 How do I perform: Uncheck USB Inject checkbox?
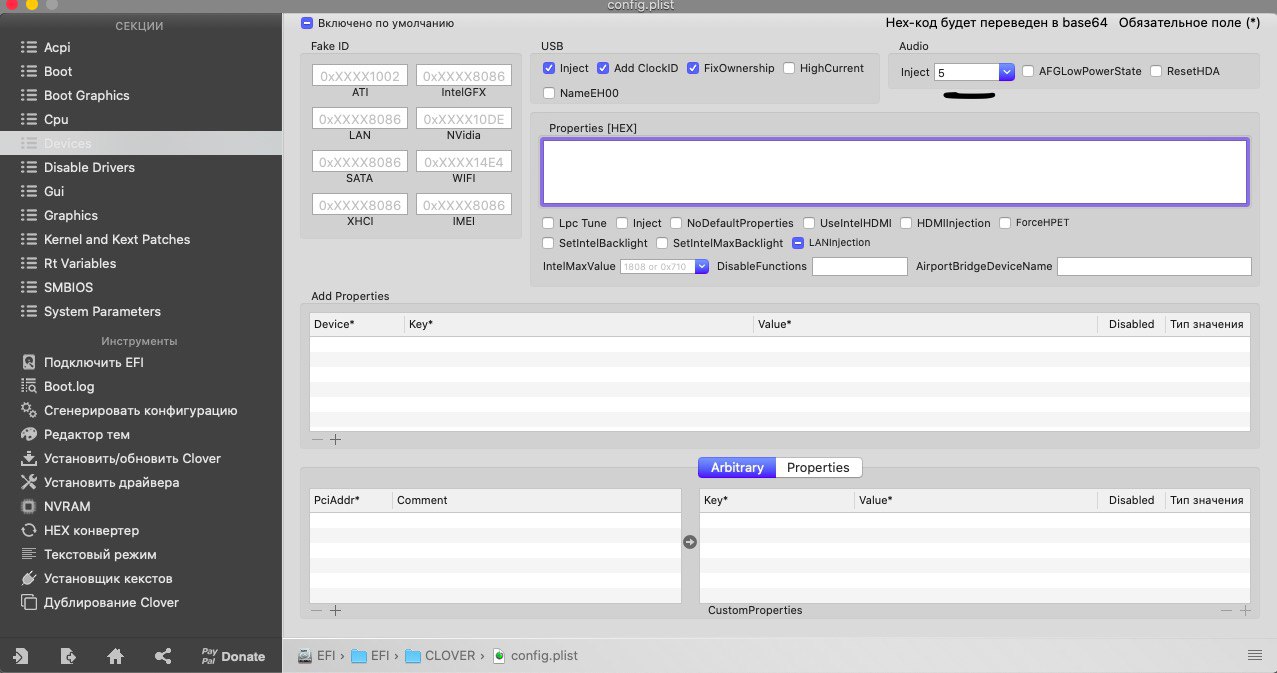pos(549,68)
